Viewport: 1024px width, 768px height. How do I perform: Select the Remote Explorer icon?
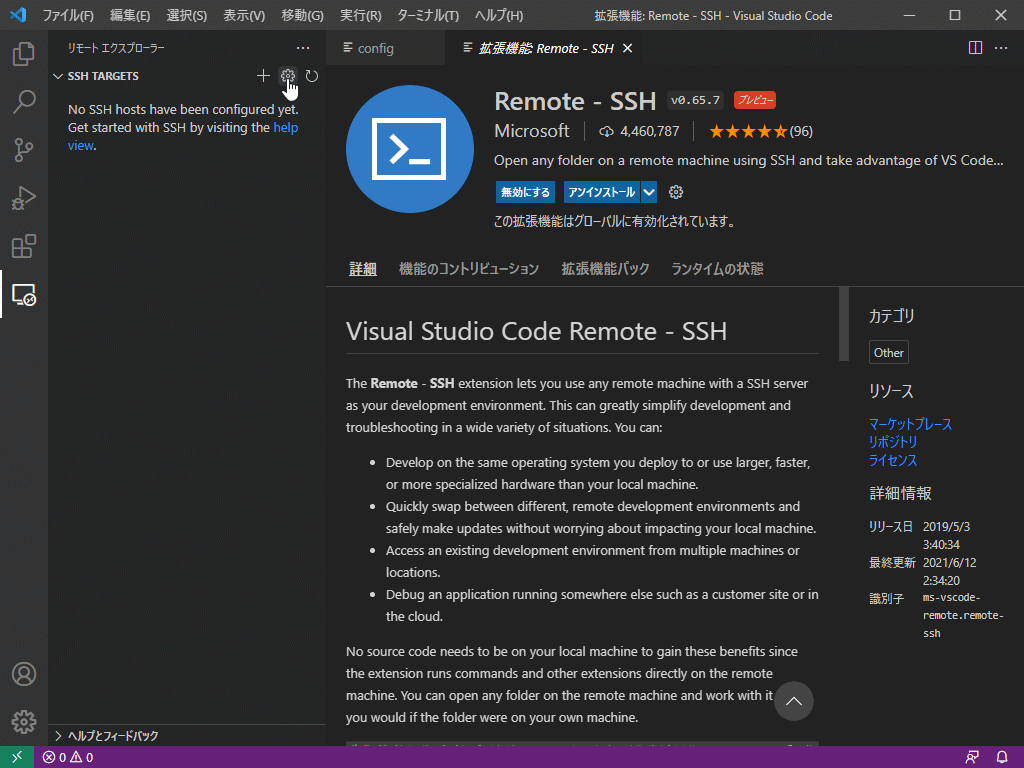tap(24, 296)
